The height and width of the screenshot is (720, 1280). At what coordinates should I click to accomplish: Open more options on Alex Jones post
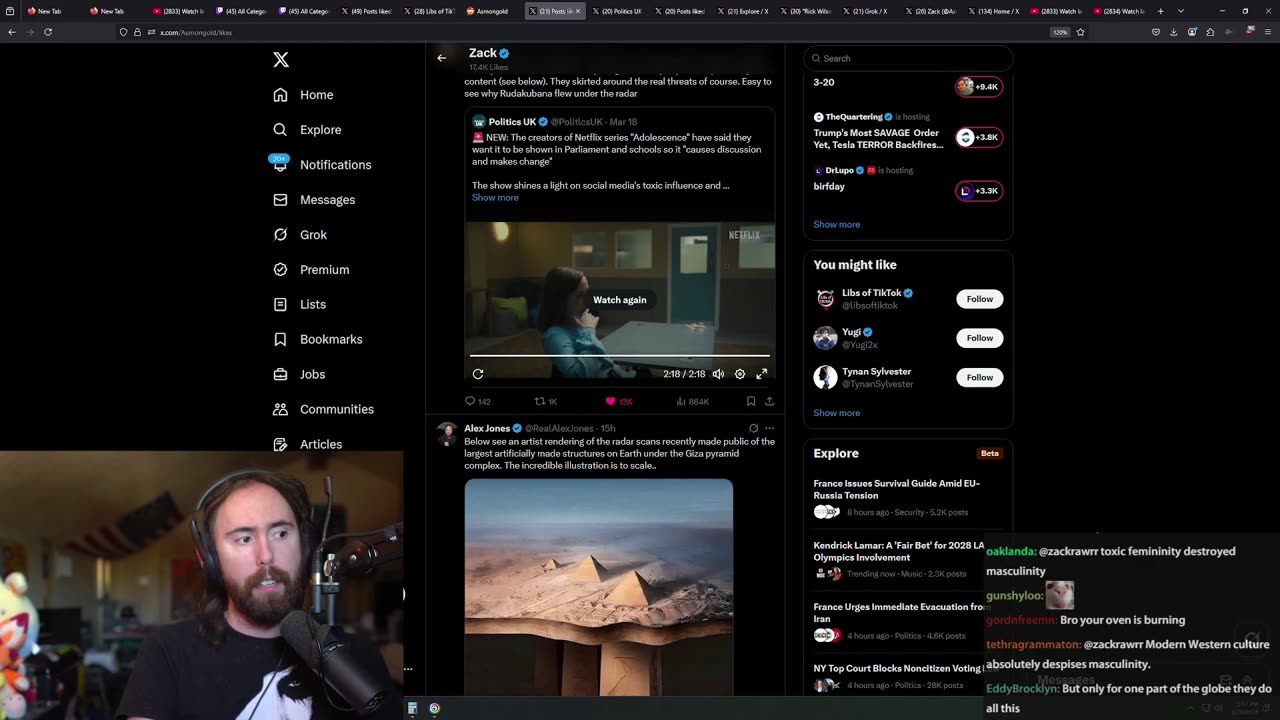[x=769, y=428]
